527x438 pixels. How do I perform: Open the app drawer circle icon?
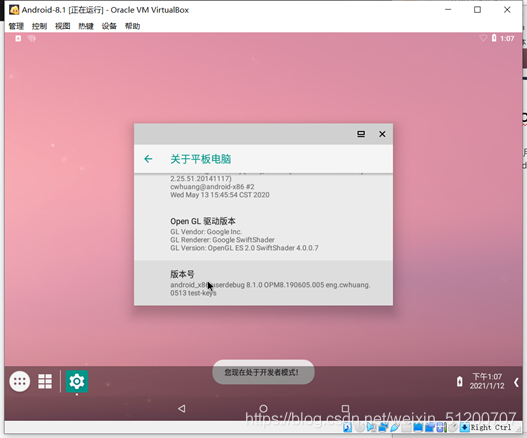click(20, 381)
